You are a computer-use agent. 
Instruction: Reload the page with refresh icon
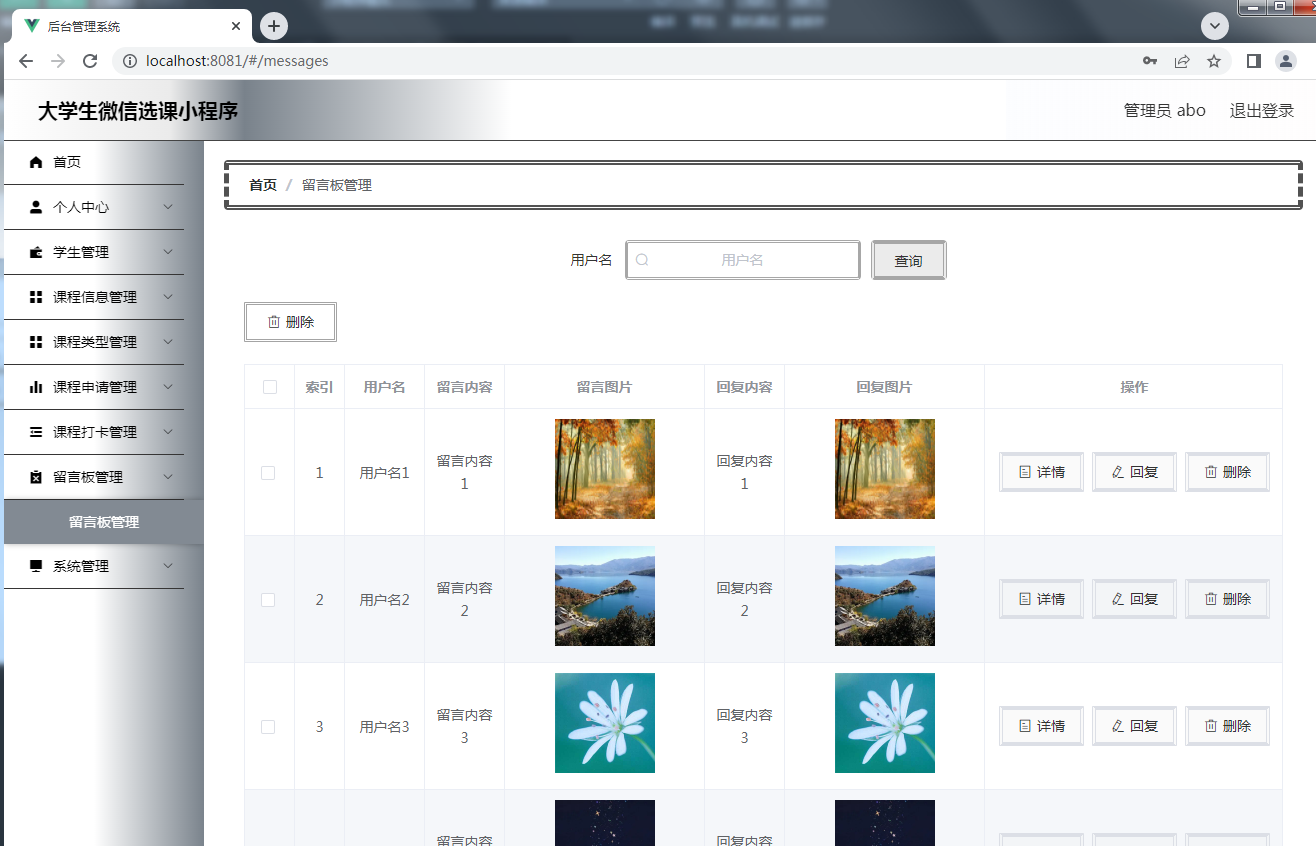(x=90, y=61)
